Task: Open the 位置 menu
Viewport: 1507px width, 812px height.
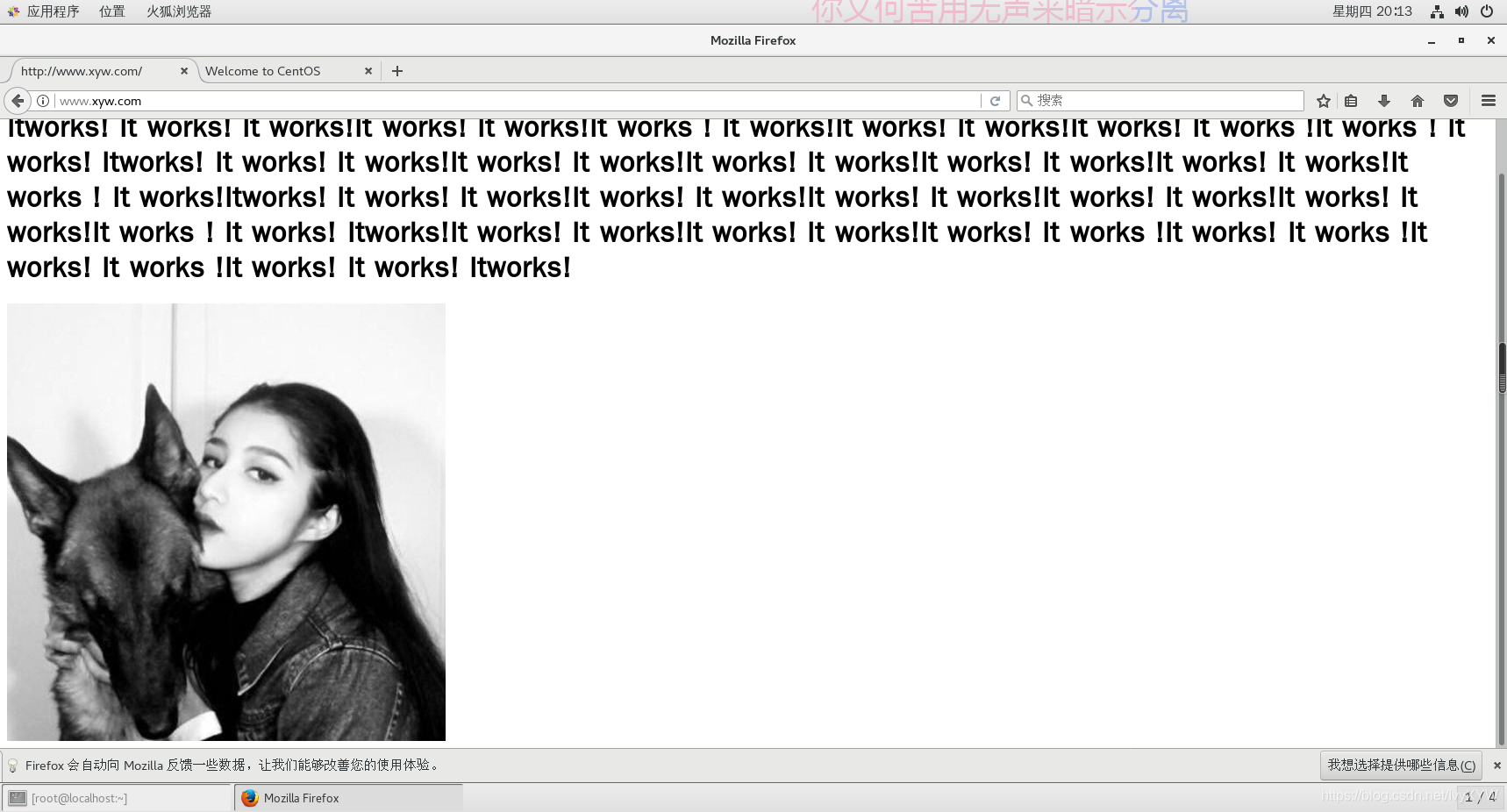Action: pyautogui.click(x=111, y=11)
